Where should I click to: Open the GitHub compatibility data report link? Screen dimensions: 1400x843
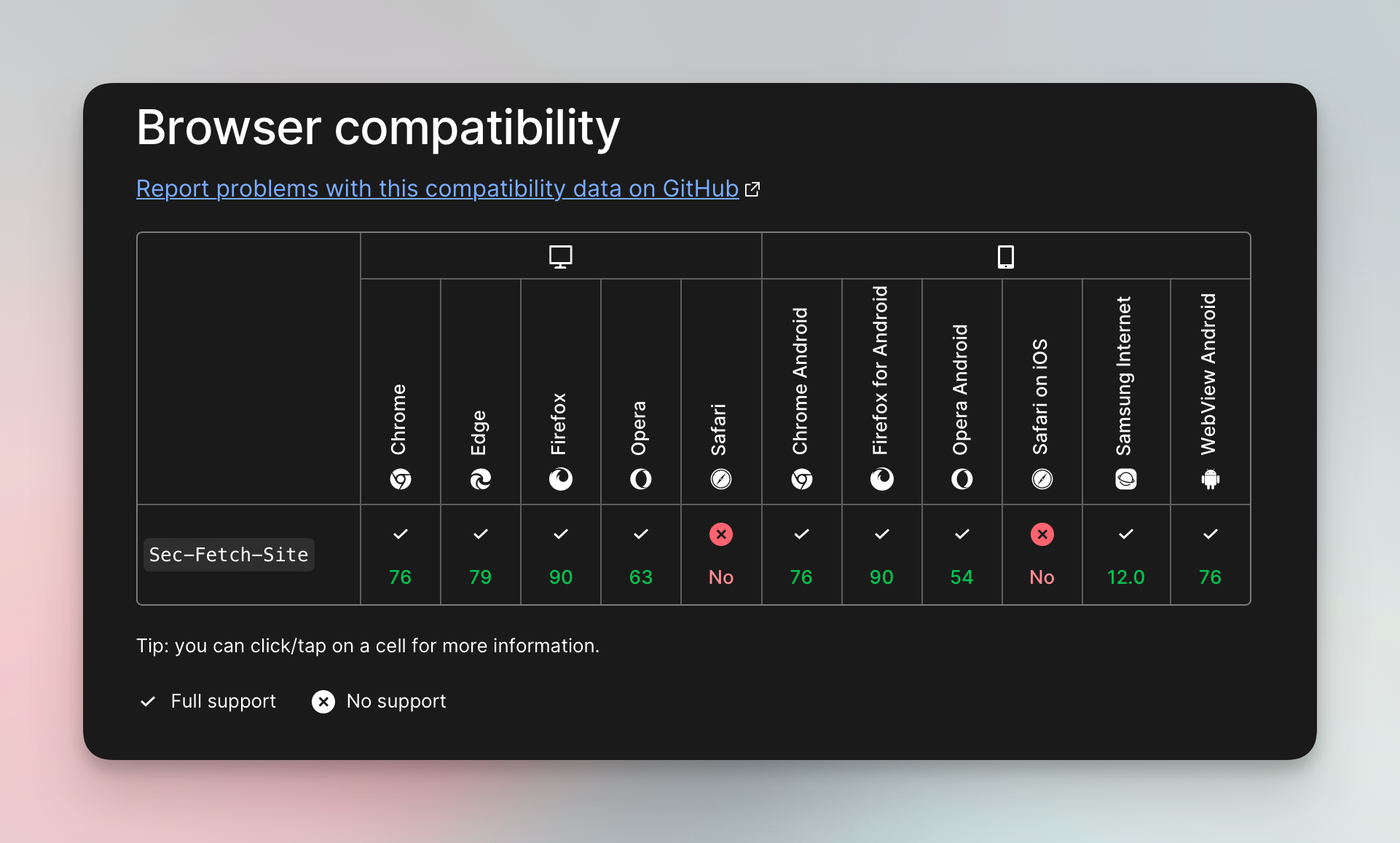tap(437, 189)
